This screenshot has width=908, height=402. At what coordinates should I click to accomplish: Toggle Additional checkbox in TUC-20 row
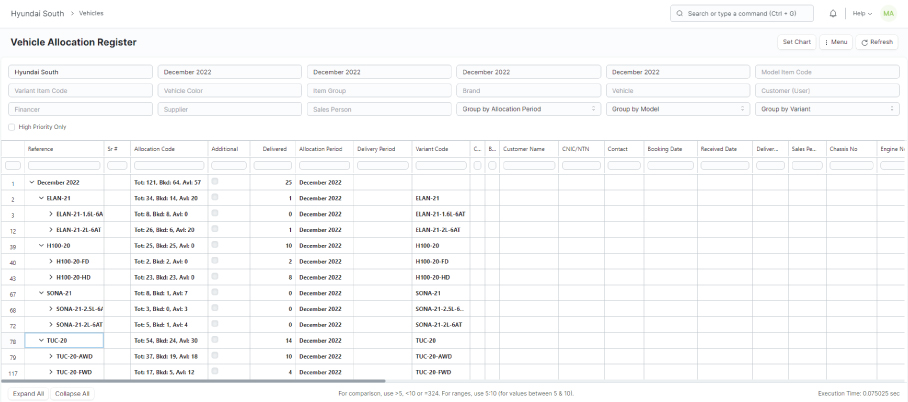pos(215,339)
